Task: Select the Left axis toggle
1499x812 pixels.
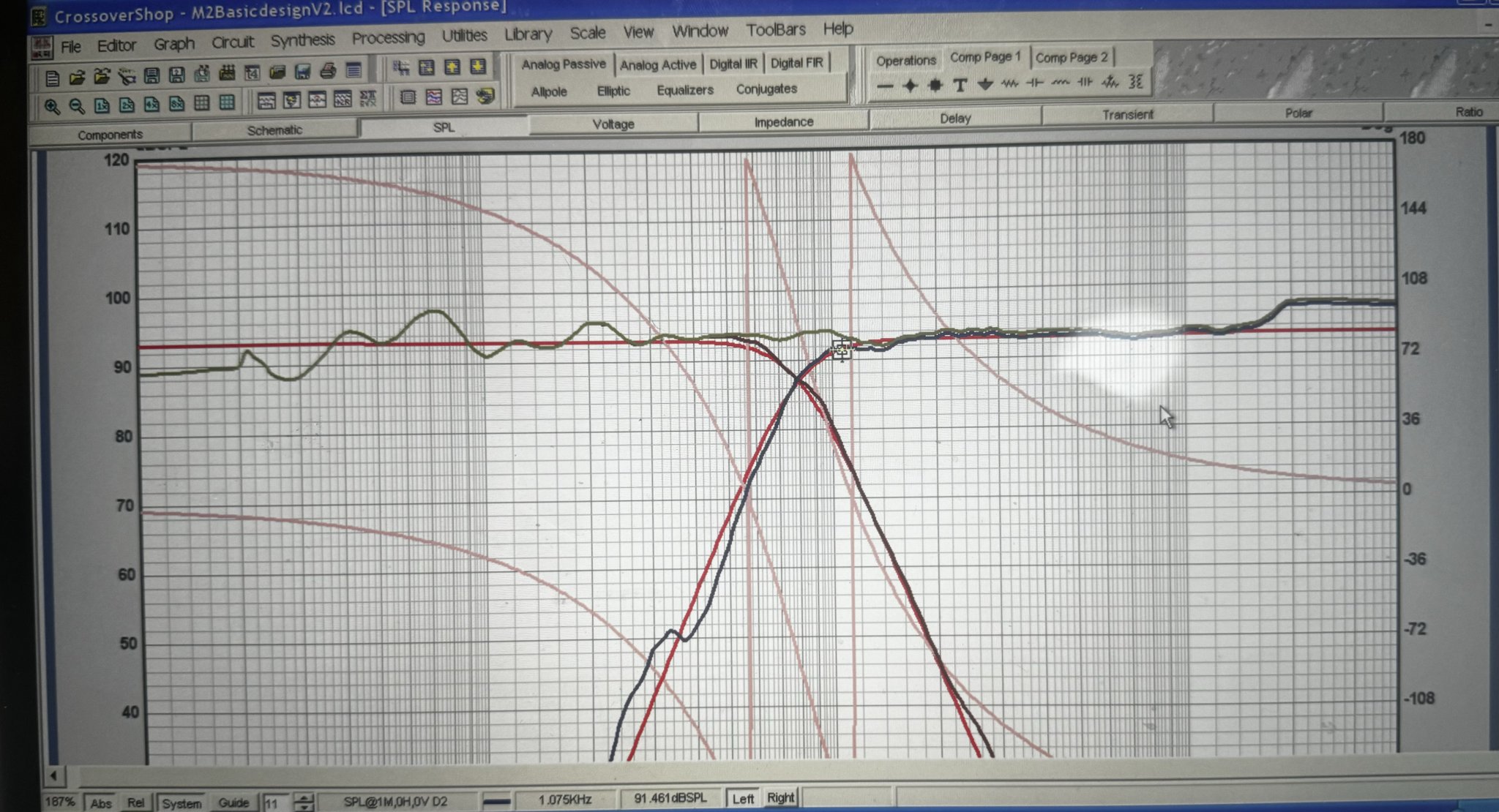Action: [743, 799]
